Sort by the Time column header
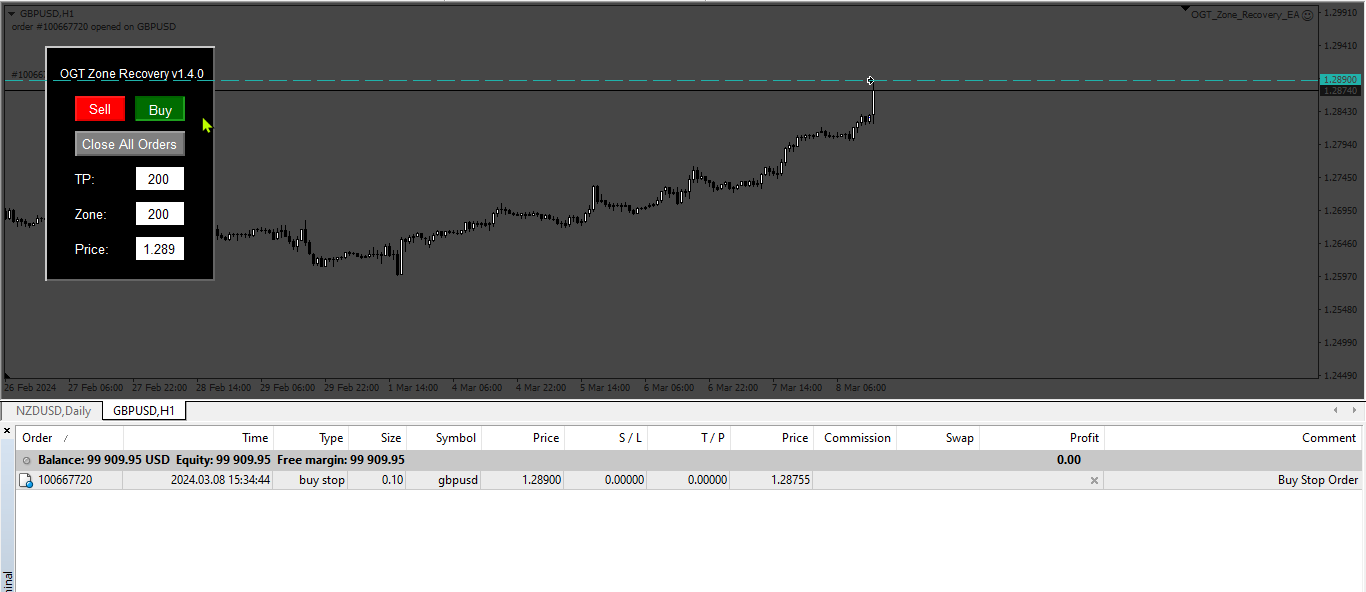Viewport: 1366px width, 592px height. pos(198,437)
